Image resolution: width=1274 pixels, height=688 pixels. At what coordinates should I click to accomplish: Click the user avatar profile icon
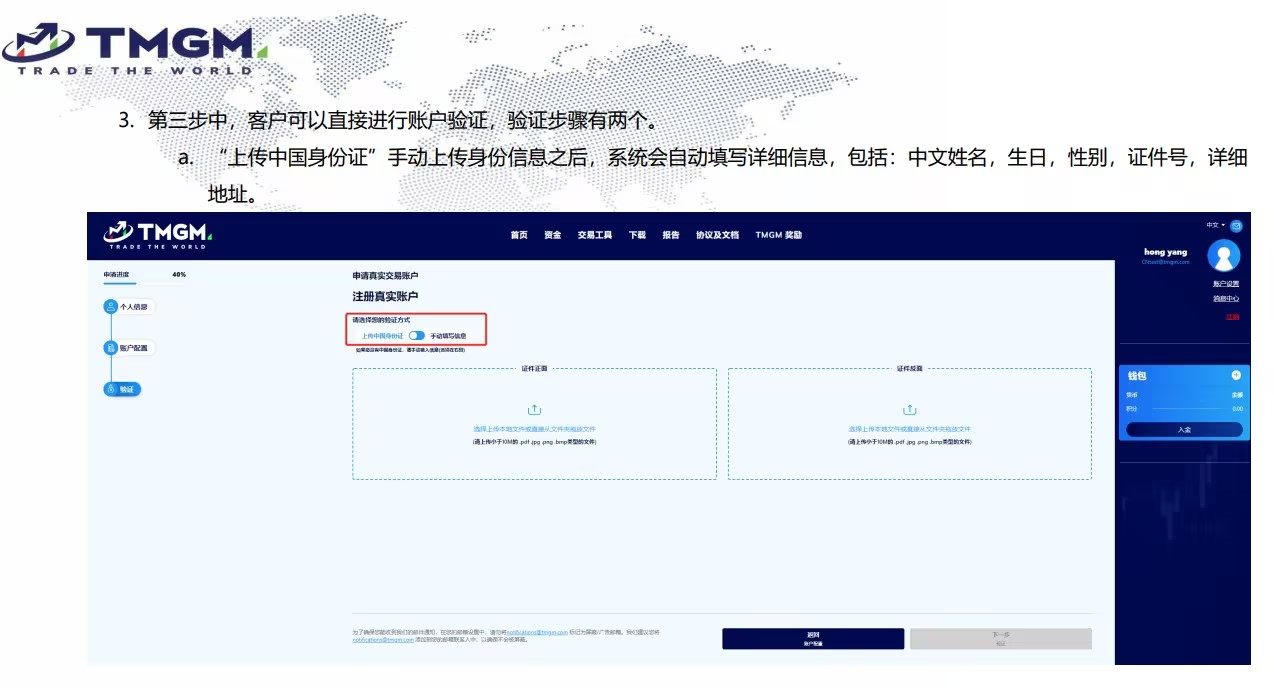pos(1224,256)
